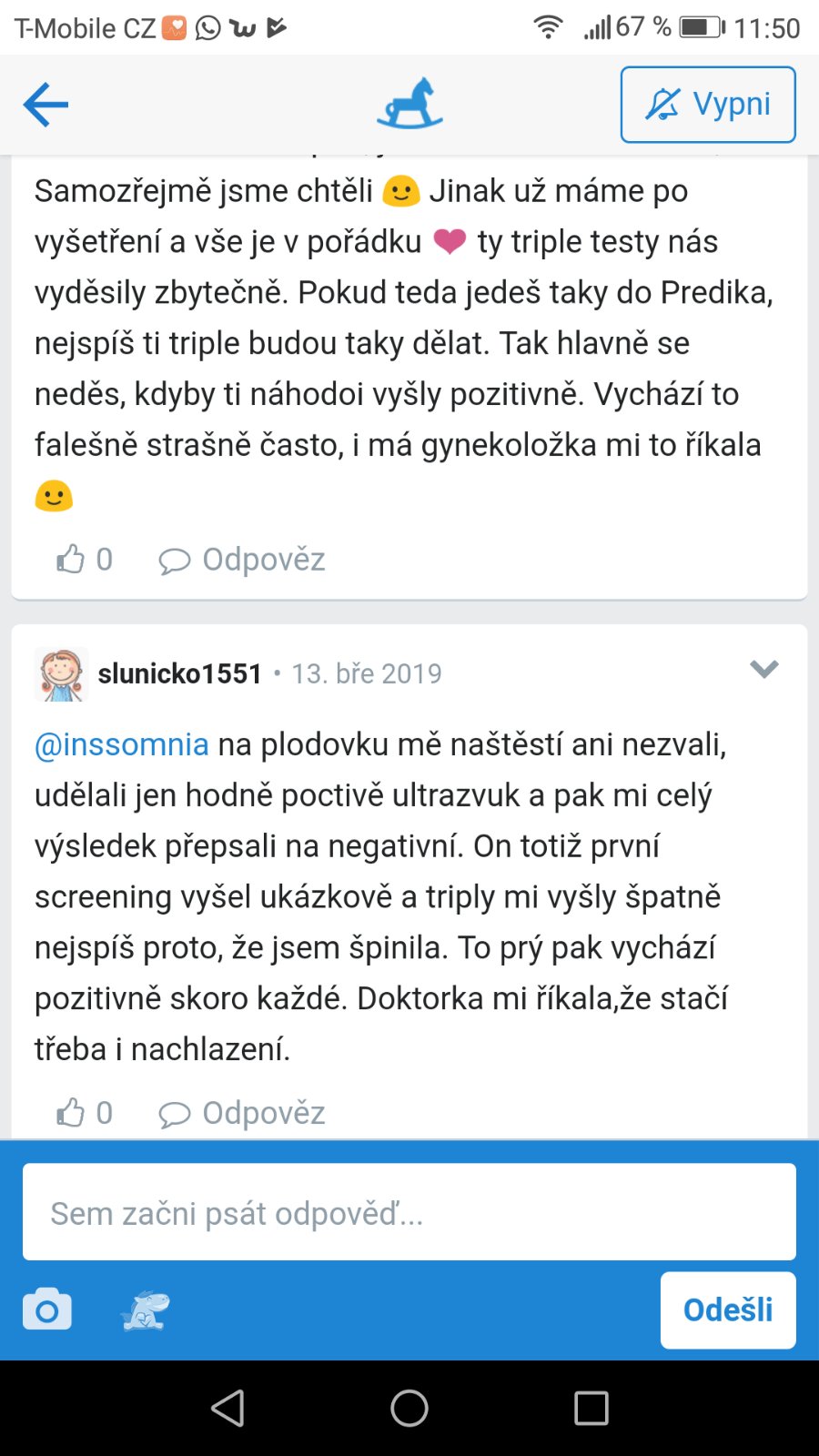This screenshot has width=819, height=1456.
Task: Open slunicko1551 avatar picture
Action: 61,674
